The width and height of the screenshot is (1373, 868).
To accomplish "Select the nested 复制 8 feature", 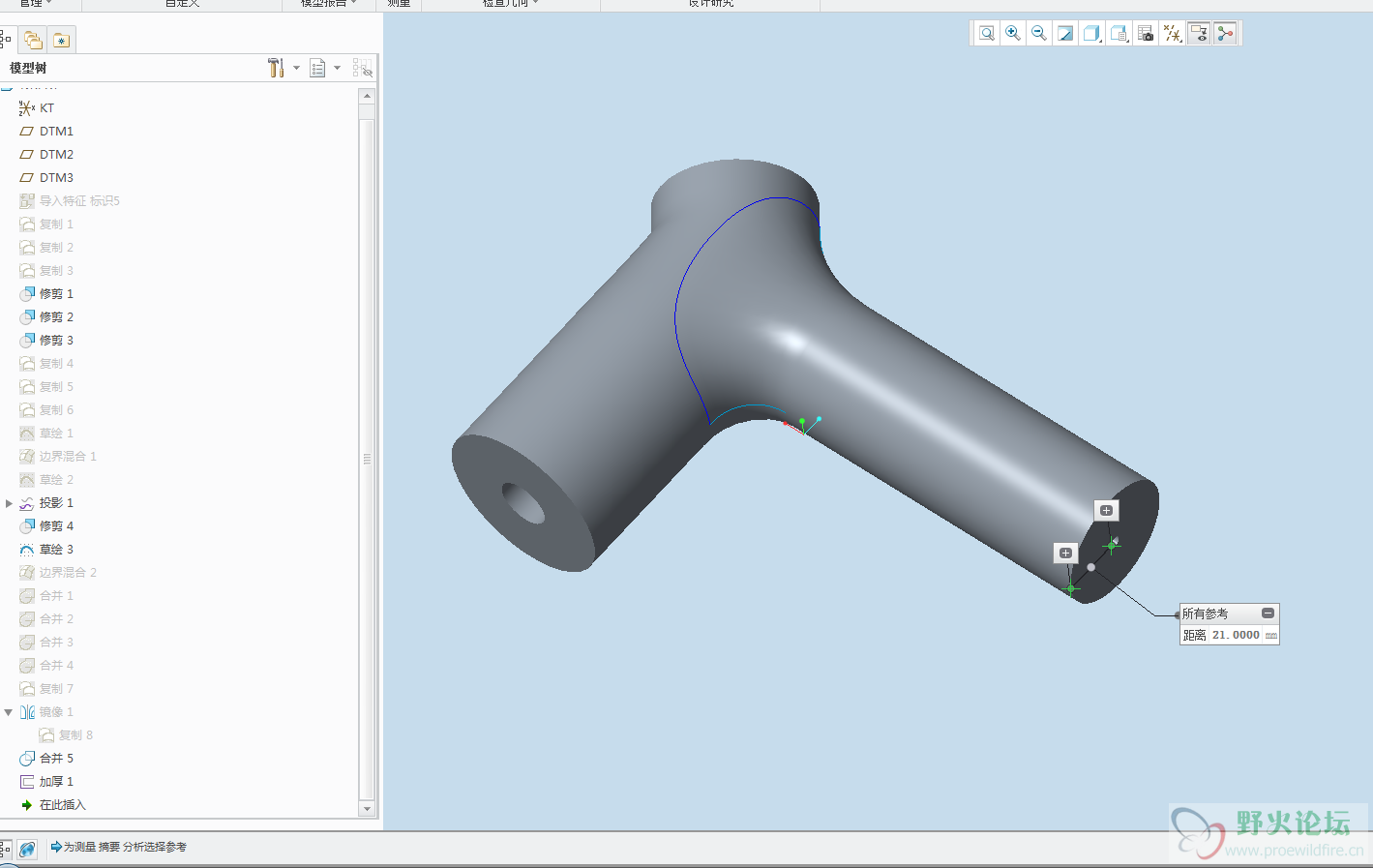I will click(66, 735).
